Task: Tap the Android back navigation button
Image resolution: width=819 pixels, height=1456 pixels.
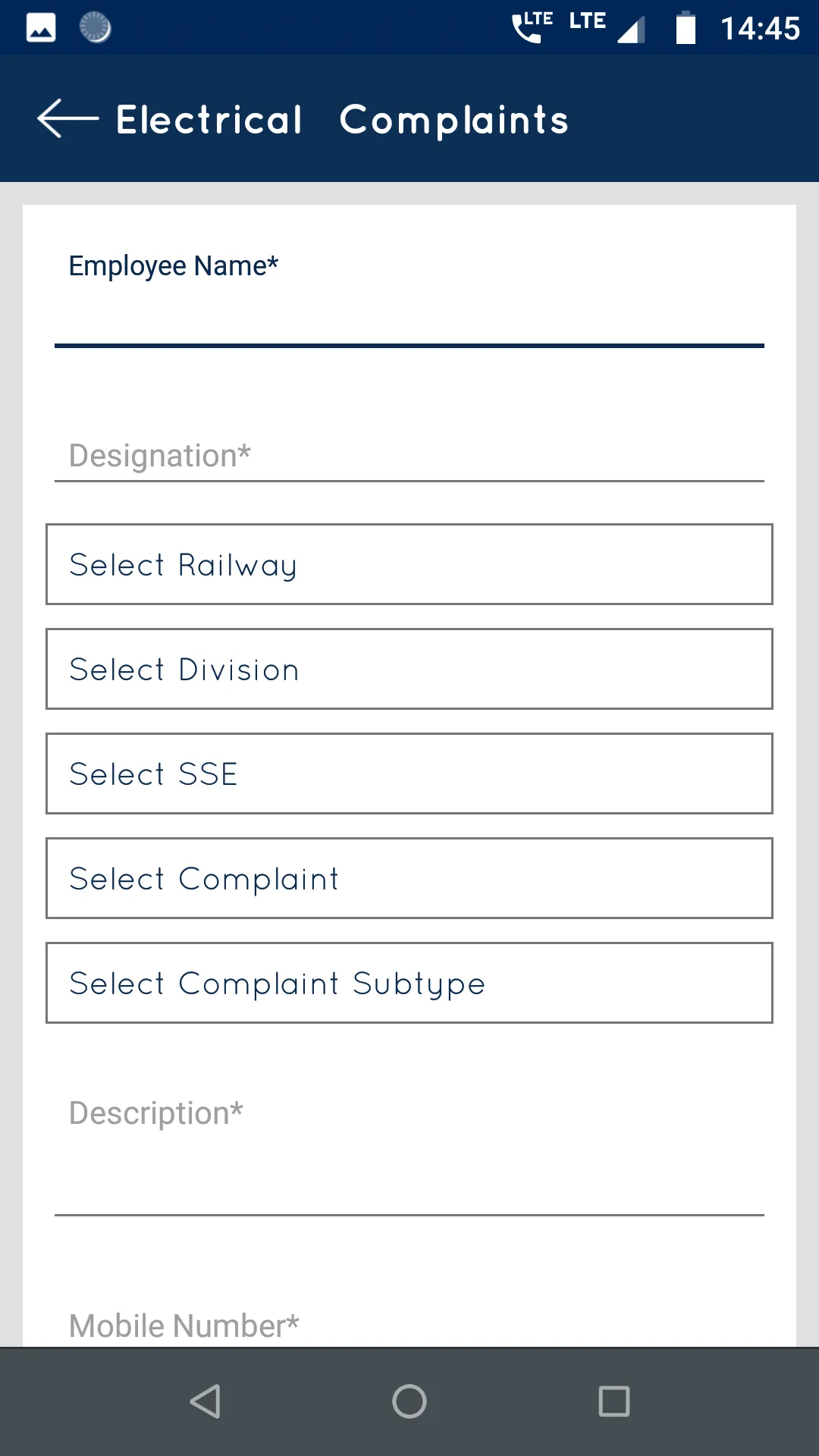Action: click(x=205, y=1401)
